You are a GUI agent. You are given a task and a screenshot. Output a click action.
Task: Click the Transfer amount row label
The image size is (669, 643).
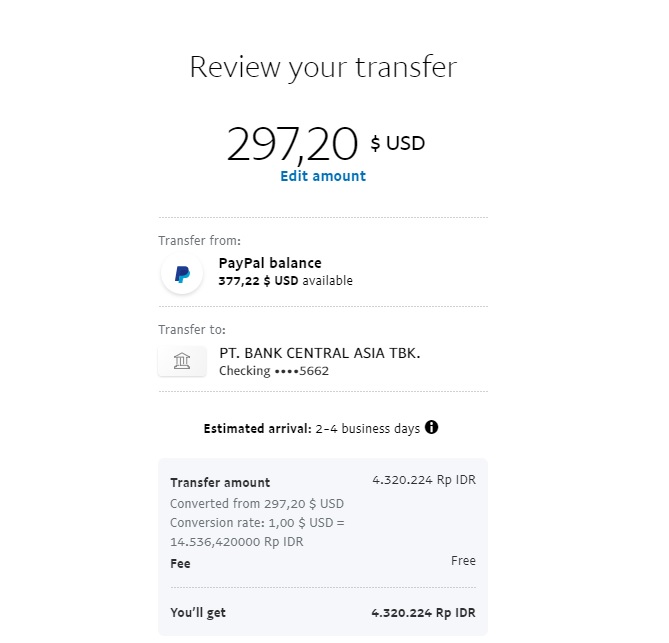pos(220,482)
